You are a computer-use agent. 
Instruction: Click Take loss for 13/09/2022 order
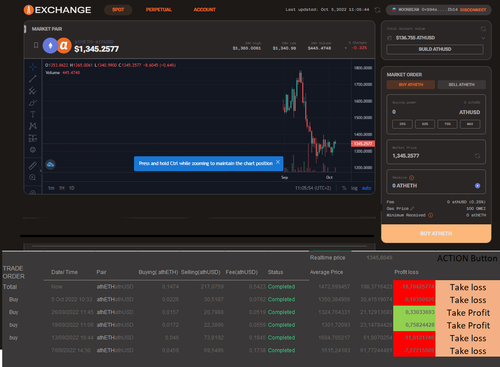468,338
